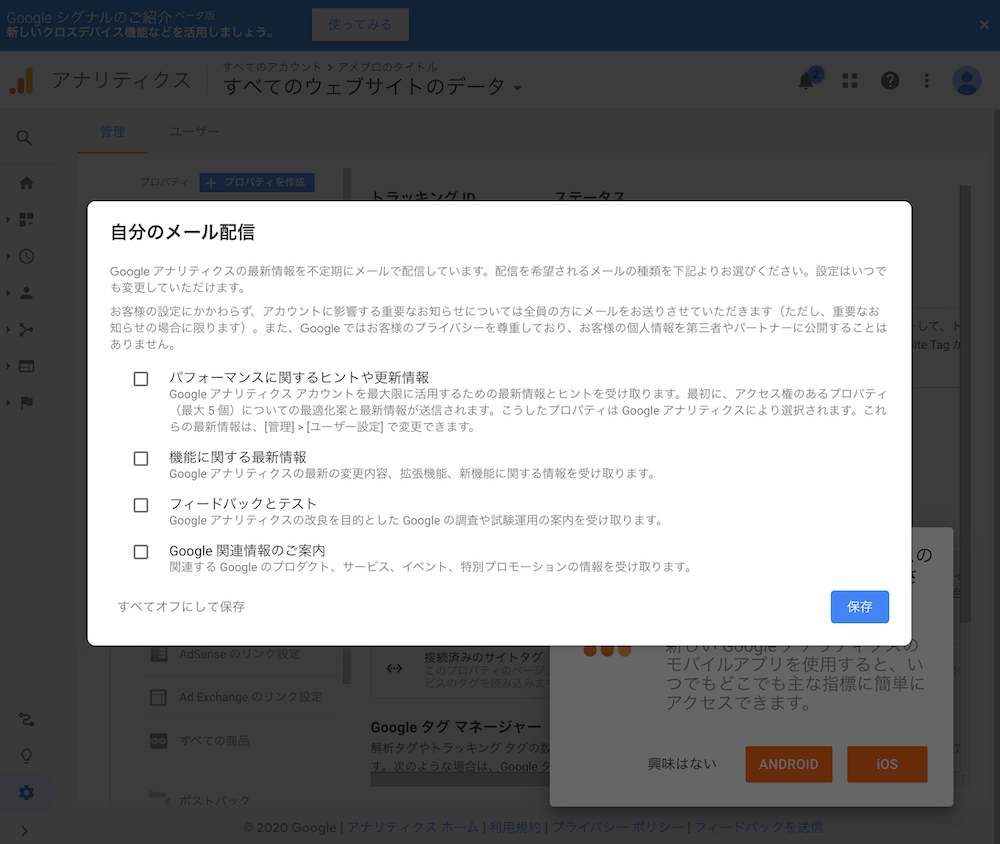Open the Discover lightbulb icon
Screen dimensions: 1000x844
pos(26,756)
